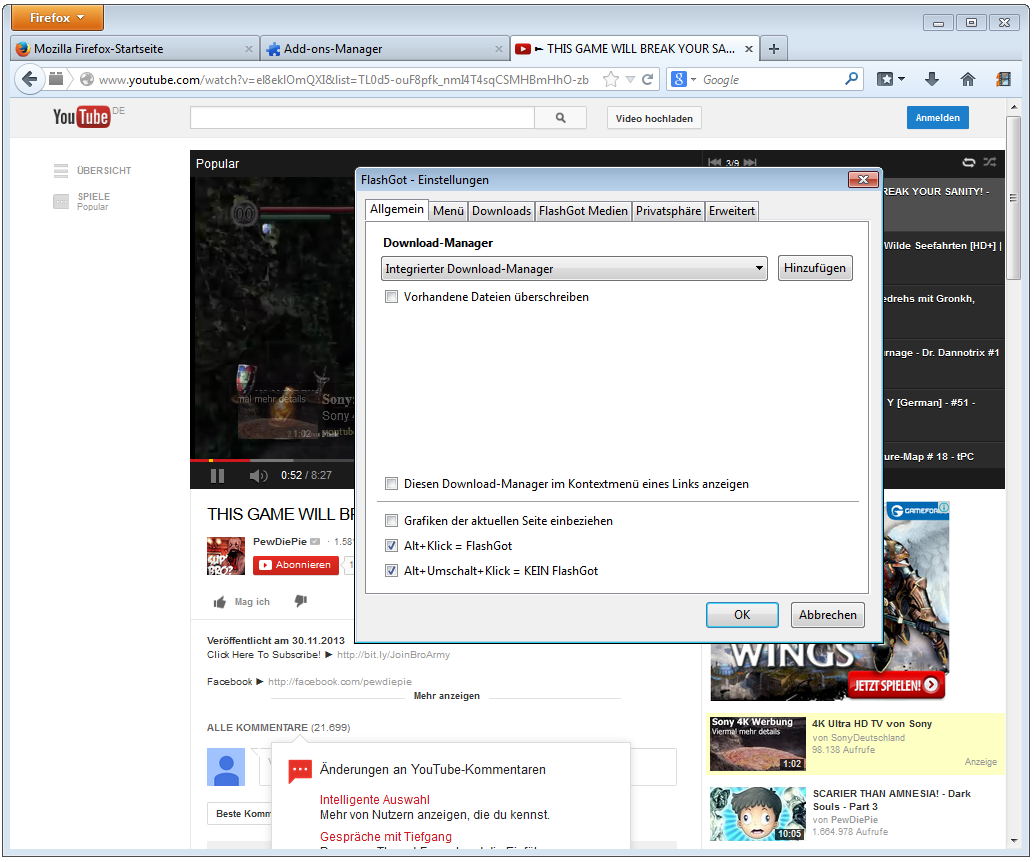This screenshot has width=1034, height=862.
Task: Enable Vorhandene Dateien überschreiben
Action: click(x=392, y=297)
